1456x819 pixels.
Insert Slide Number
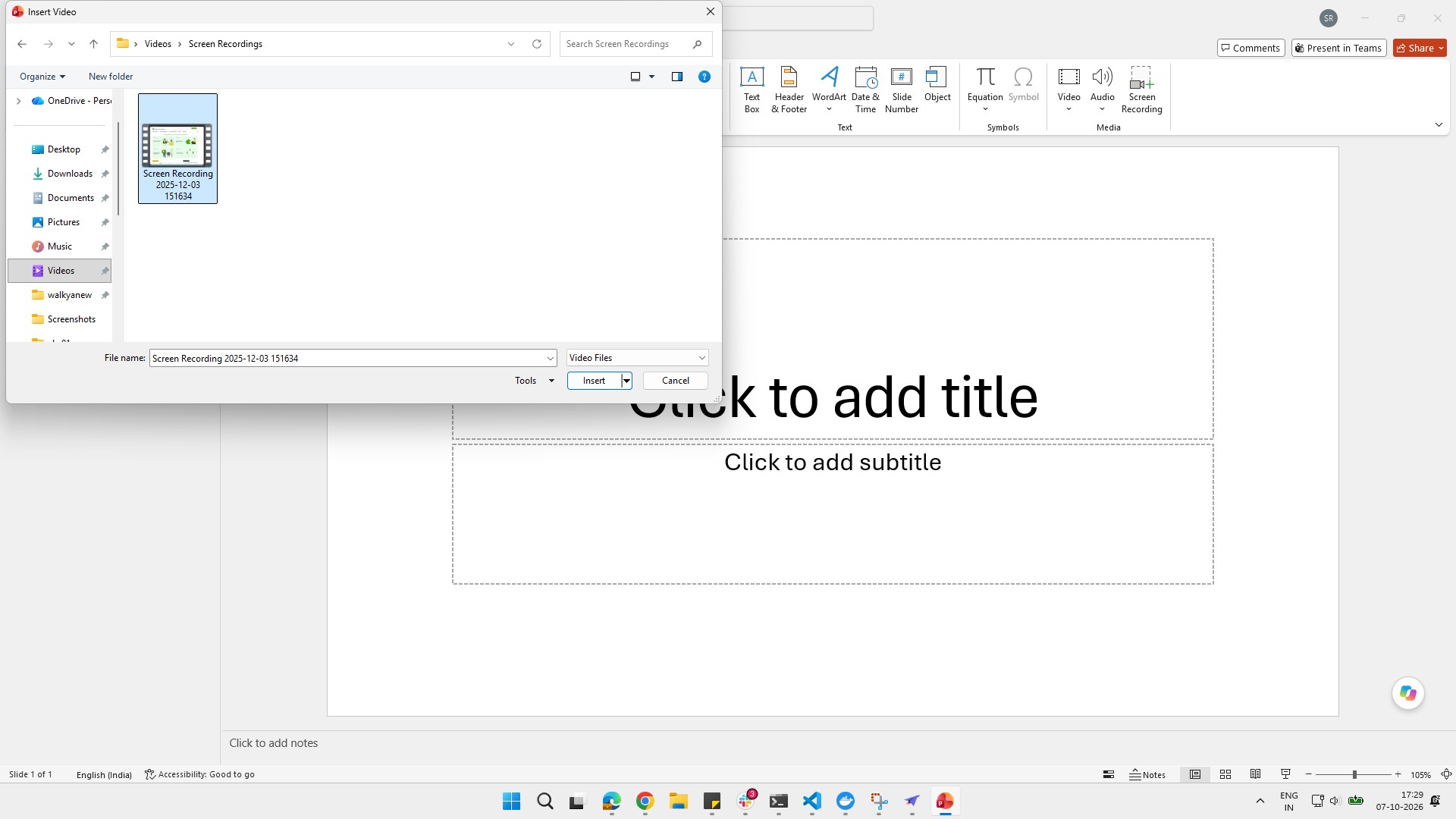[902, 89]
